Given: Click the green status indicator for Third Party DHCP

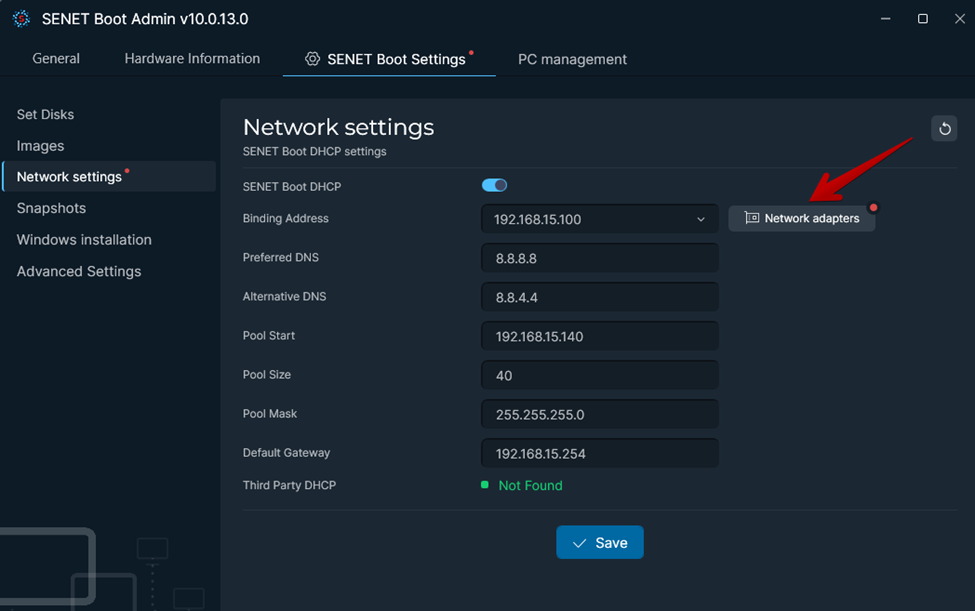Looking at the screenshot, I should tap(488, 485).
